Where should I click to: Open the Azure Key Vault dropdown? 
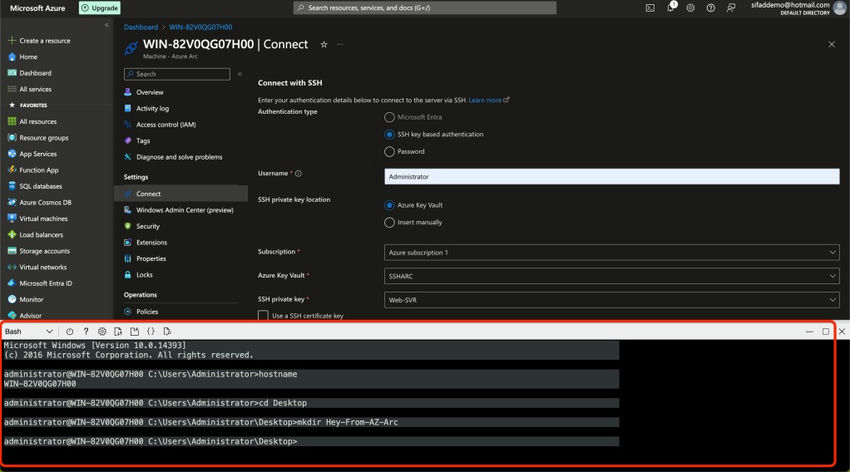tap(611, 276)
